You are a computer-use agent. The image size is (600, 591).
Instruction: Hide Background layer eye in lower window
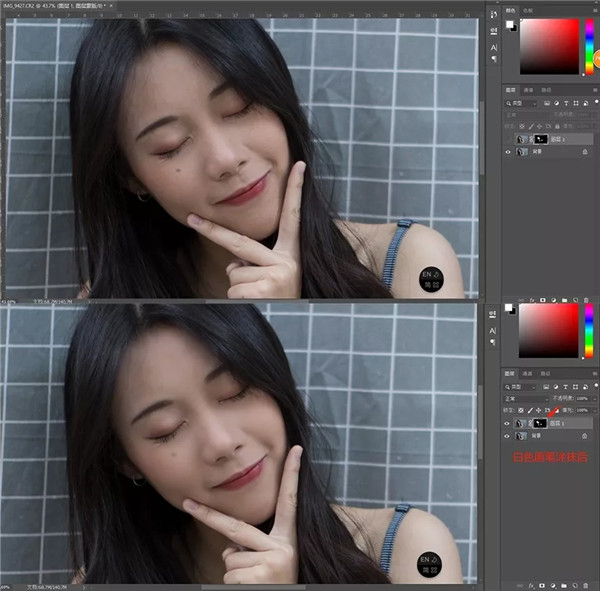point(507,436)
